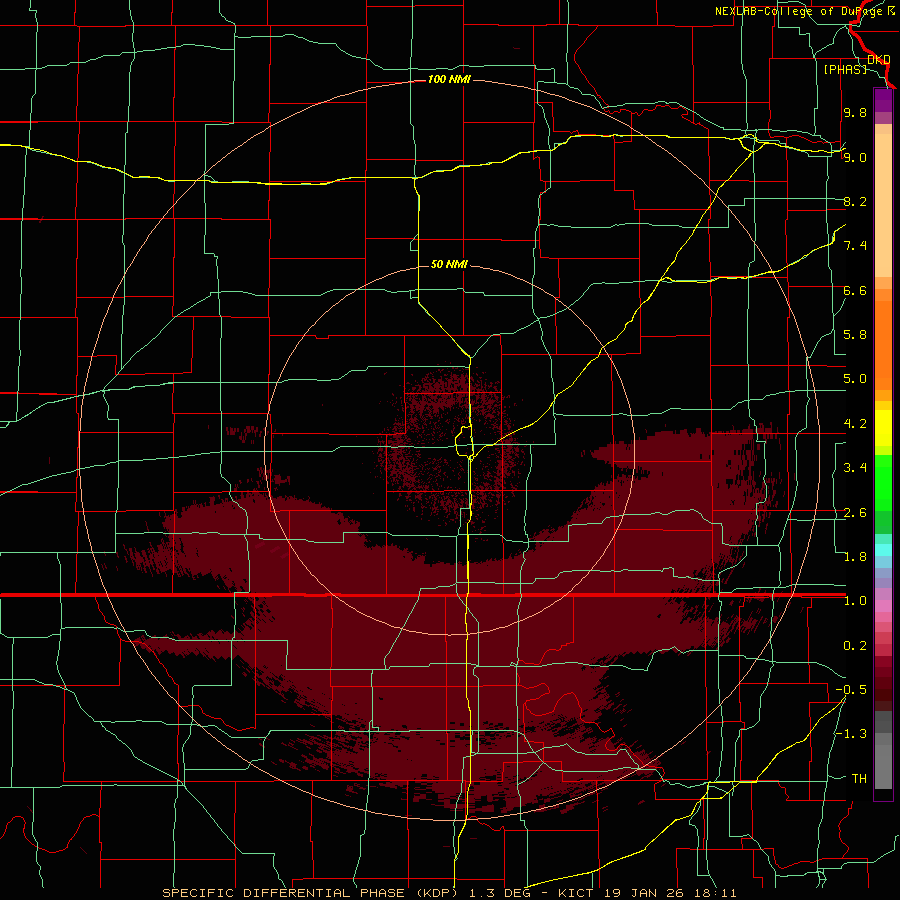Click the 6.6 value on the color scale
Viewport: 900px width, 900px height.
point(855,290)
